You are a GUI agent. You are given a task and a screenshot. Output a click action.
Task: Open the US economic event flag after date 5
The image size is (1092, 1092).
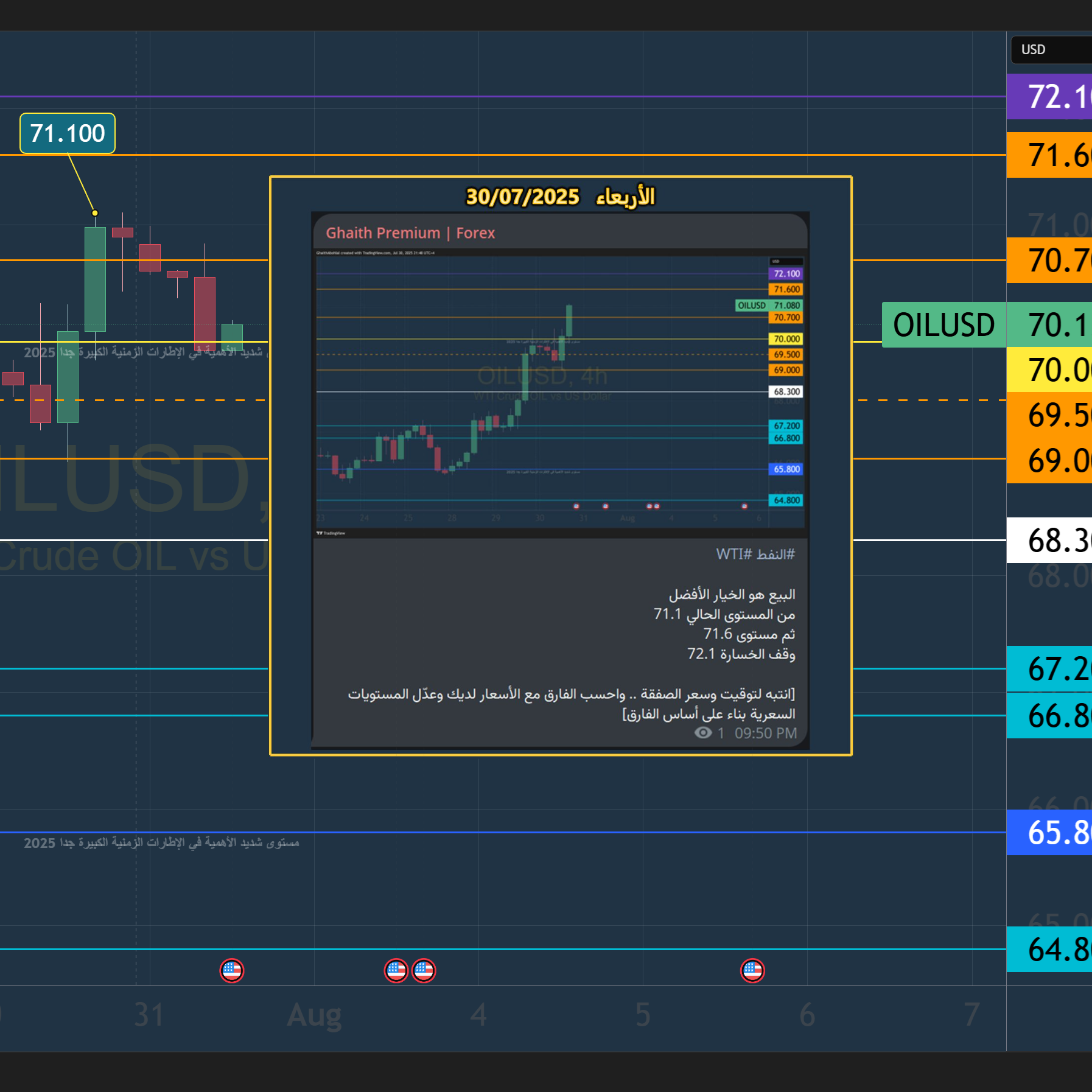coord(752,970)
